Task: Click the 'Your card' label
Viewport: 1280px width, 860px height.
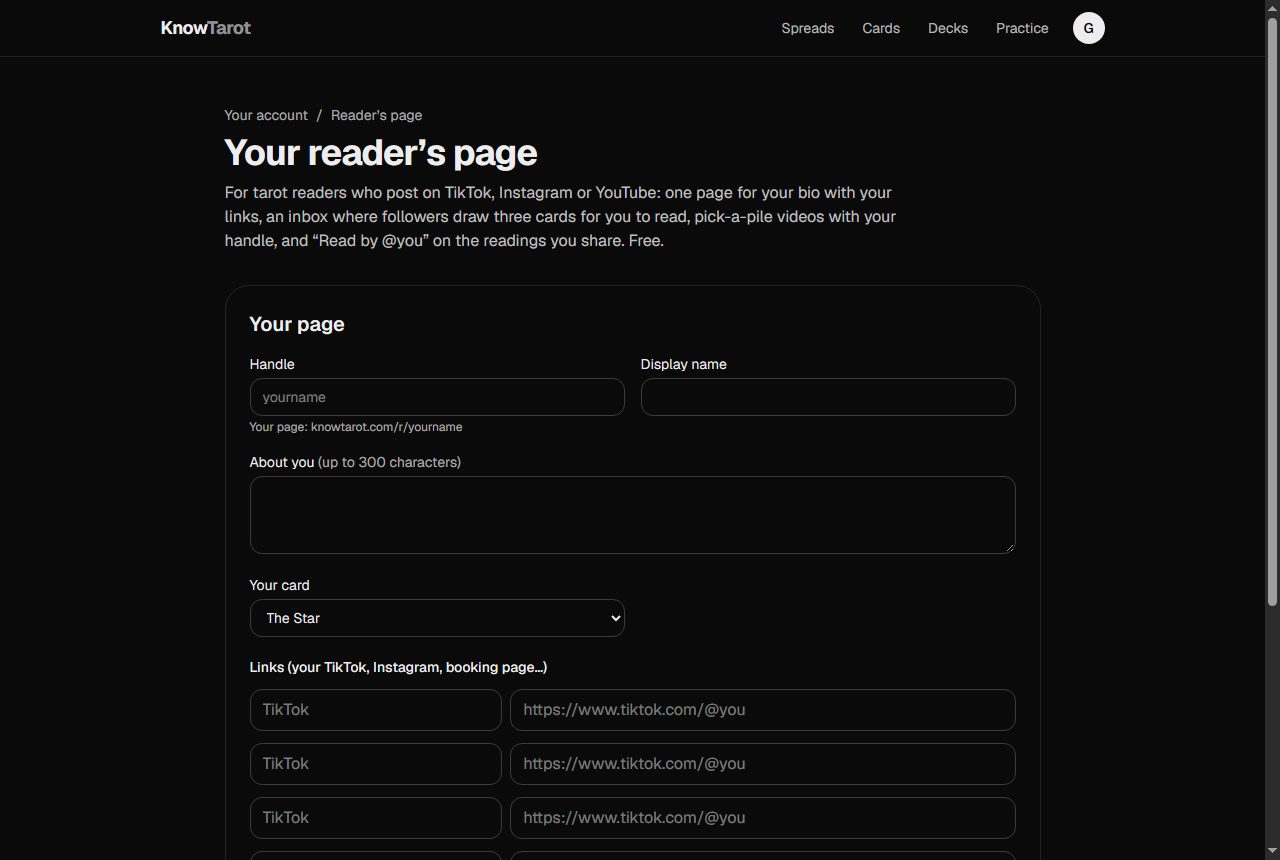Action: click(x=279, y=585)
